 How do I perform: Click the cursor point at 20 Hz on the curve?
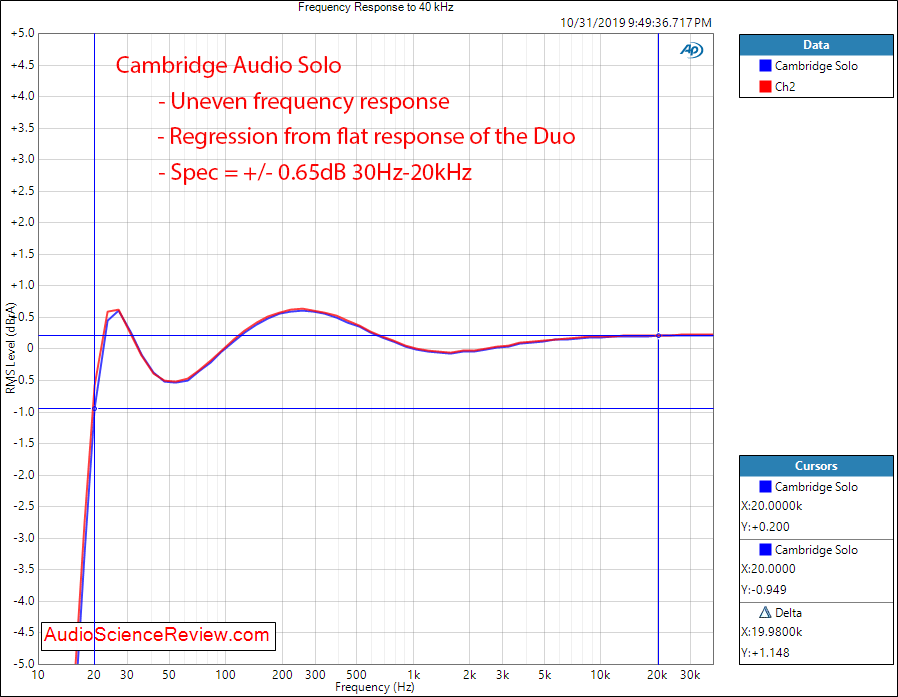coord(94,408)
